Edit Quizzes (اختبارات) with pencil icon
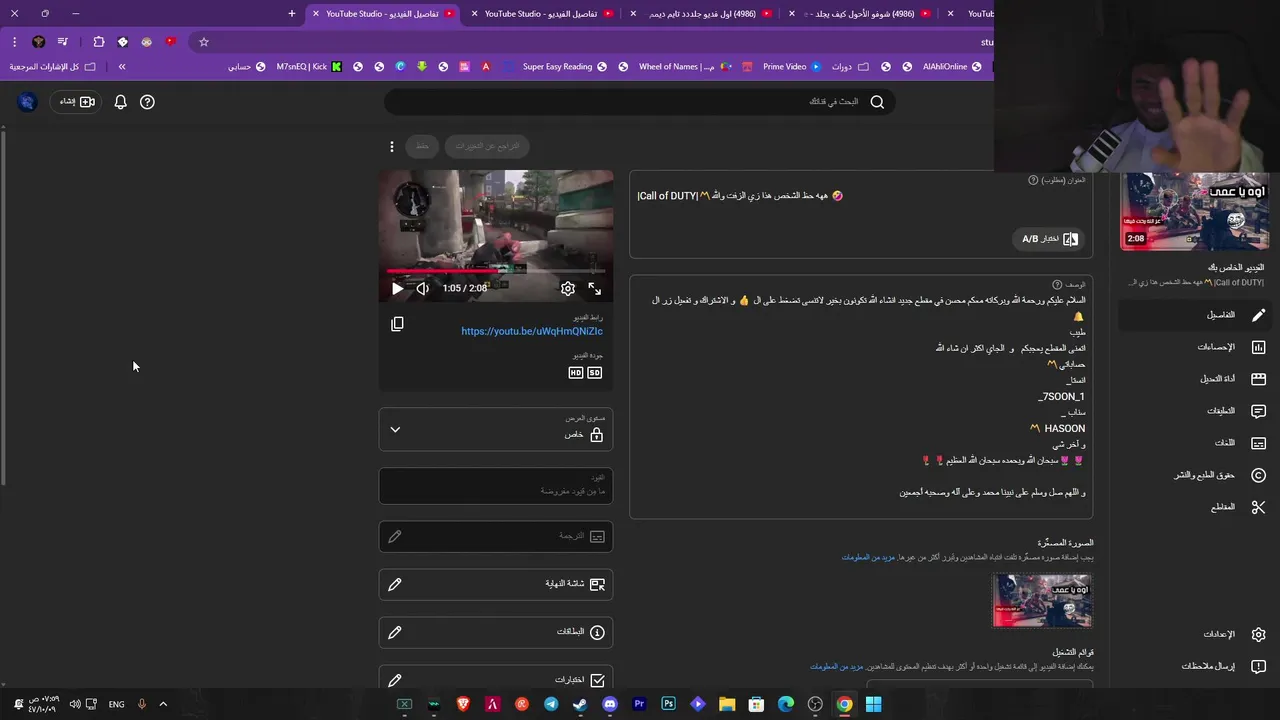The height and width of the screenshot is (720, 1280). (395, 680)
